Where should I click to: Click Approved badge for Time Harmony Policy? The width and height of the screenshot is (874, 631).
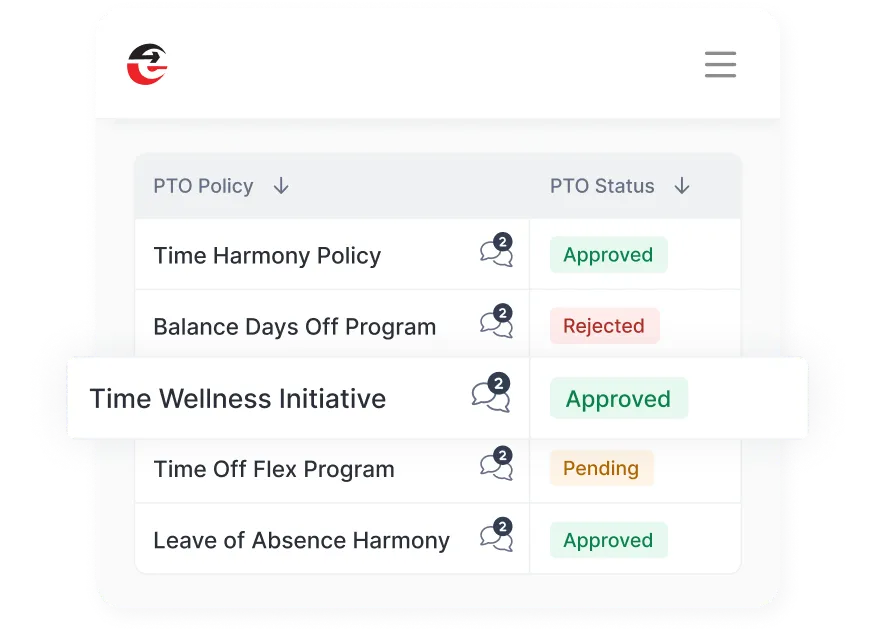pyautogui.click(x=608, y=255)
